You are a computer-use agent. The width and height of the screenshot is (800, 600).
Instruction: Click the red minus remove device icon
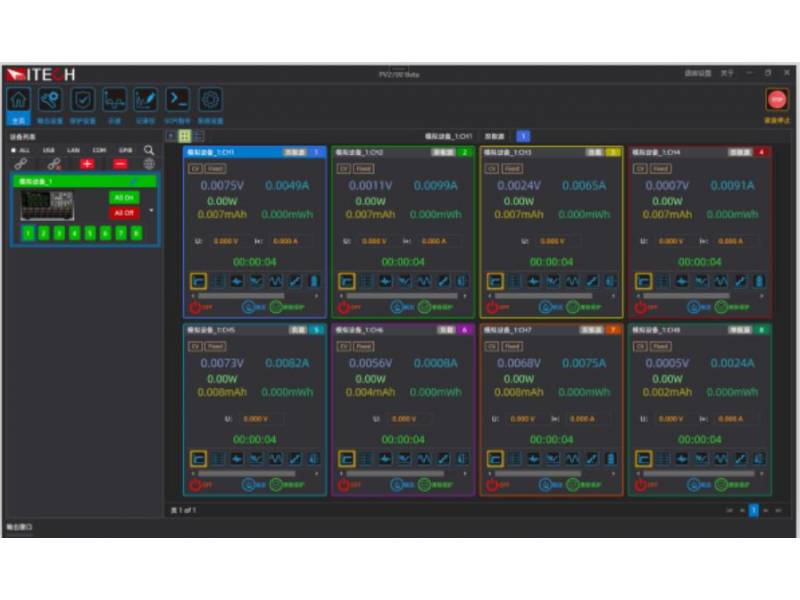click(120, 164)
